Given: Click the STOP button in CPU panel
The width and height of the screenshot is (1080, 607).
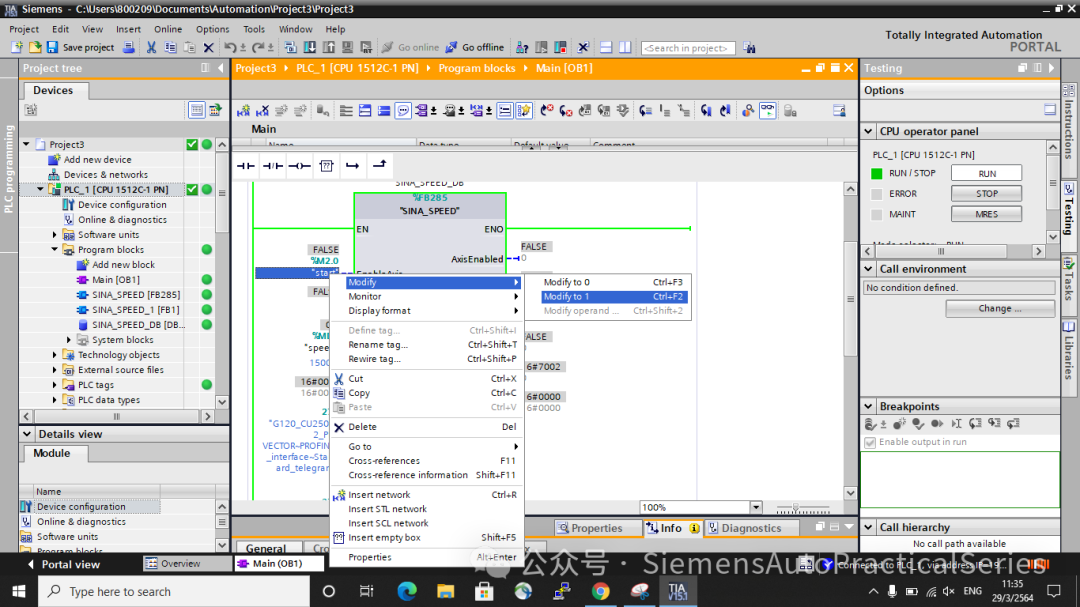Looking at the screenshot, I should point(986,194).
